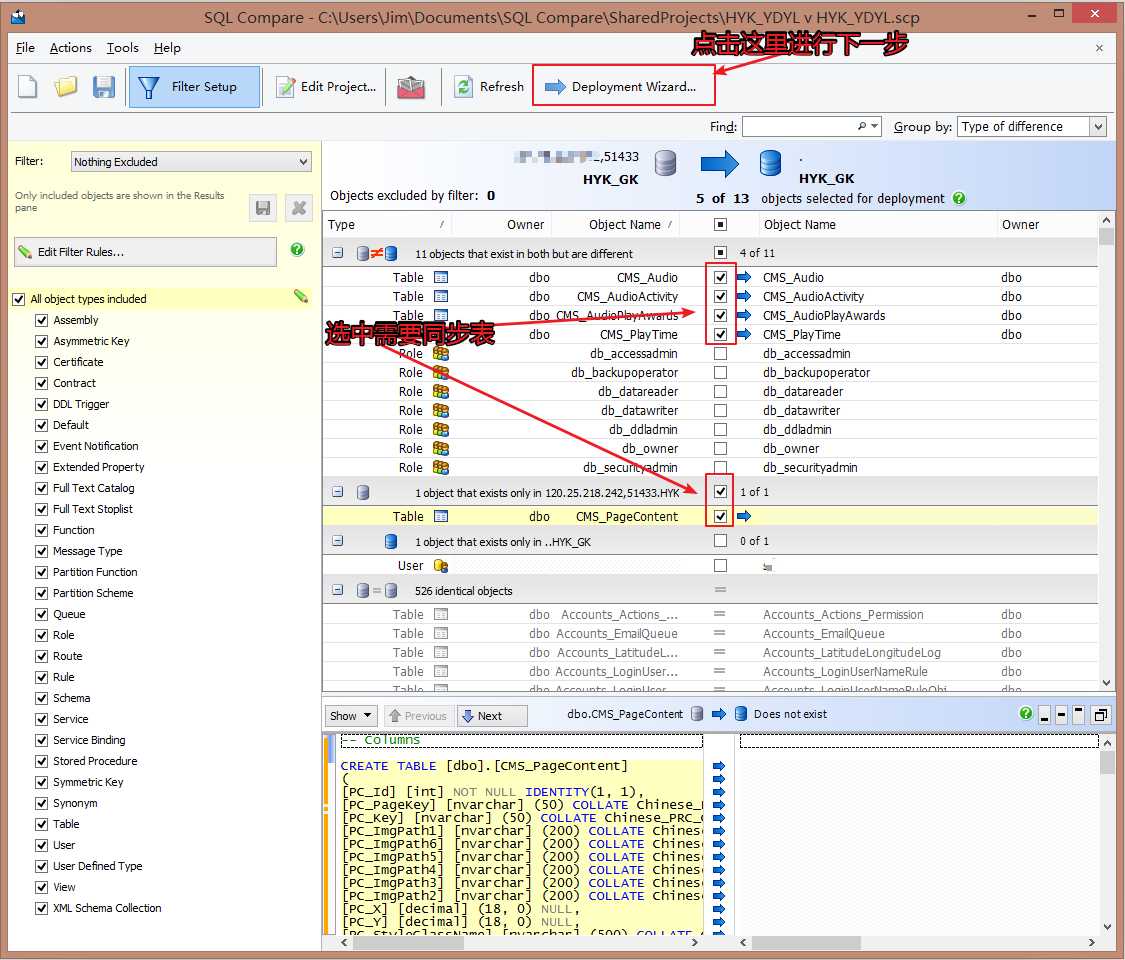Uncheck the CMS_Audio deployment checkbox
The width and height of the screenshot is (1125, 960).
click(720, 278)
